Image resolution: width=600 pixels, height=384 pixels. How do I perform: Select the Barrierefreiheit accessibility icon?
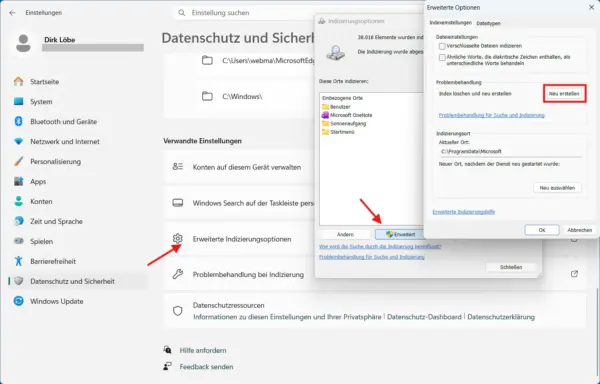(18, 261)
